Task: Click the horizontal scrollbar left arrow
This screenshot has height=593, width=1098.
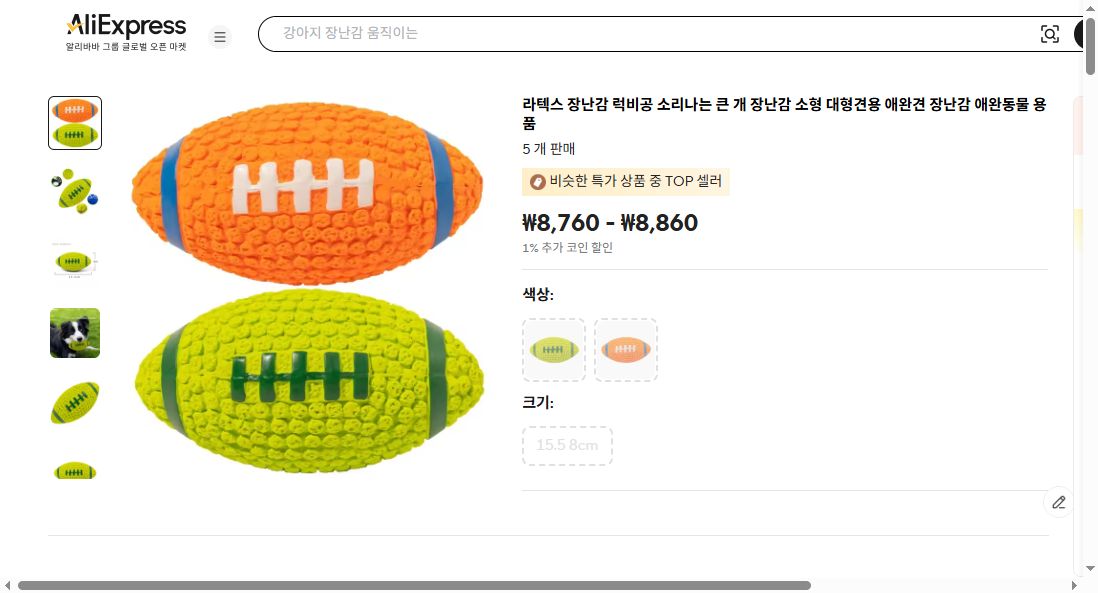Action: pos(8,585)
